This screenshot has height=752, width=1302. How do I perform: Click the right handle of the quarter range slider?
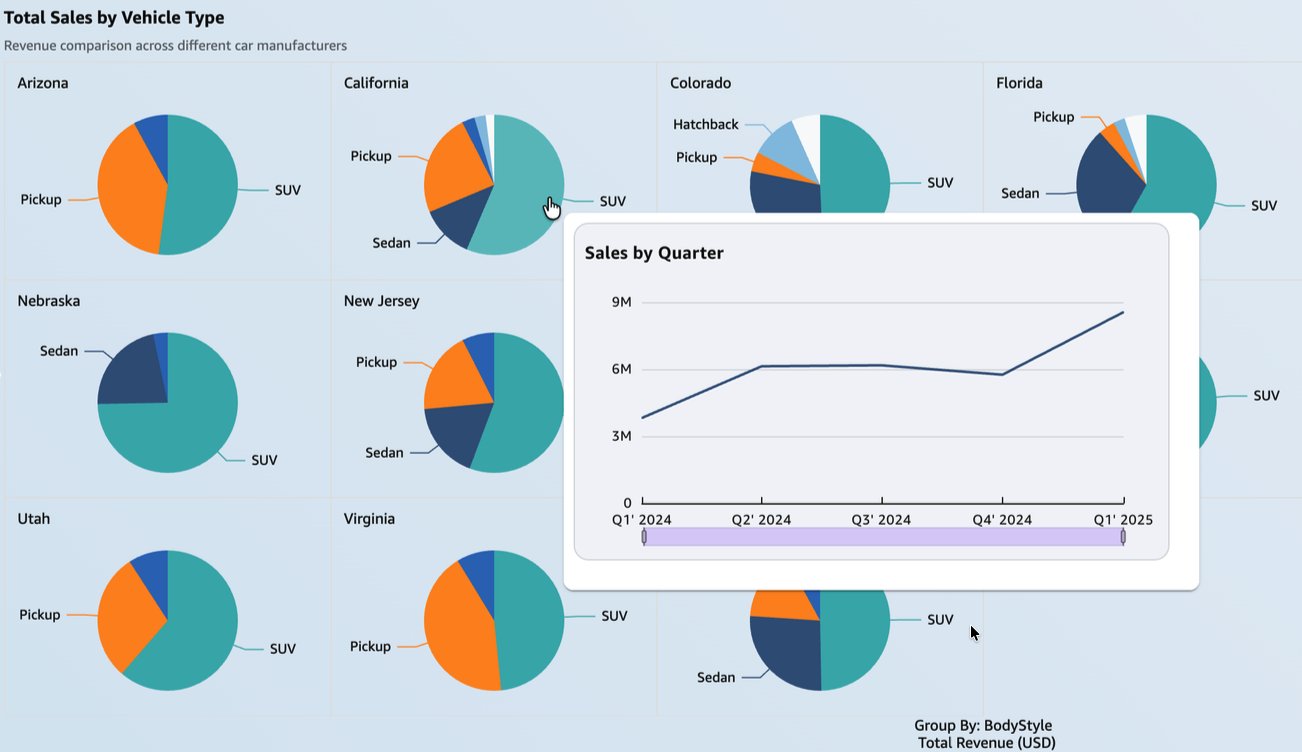(1123, 537)
